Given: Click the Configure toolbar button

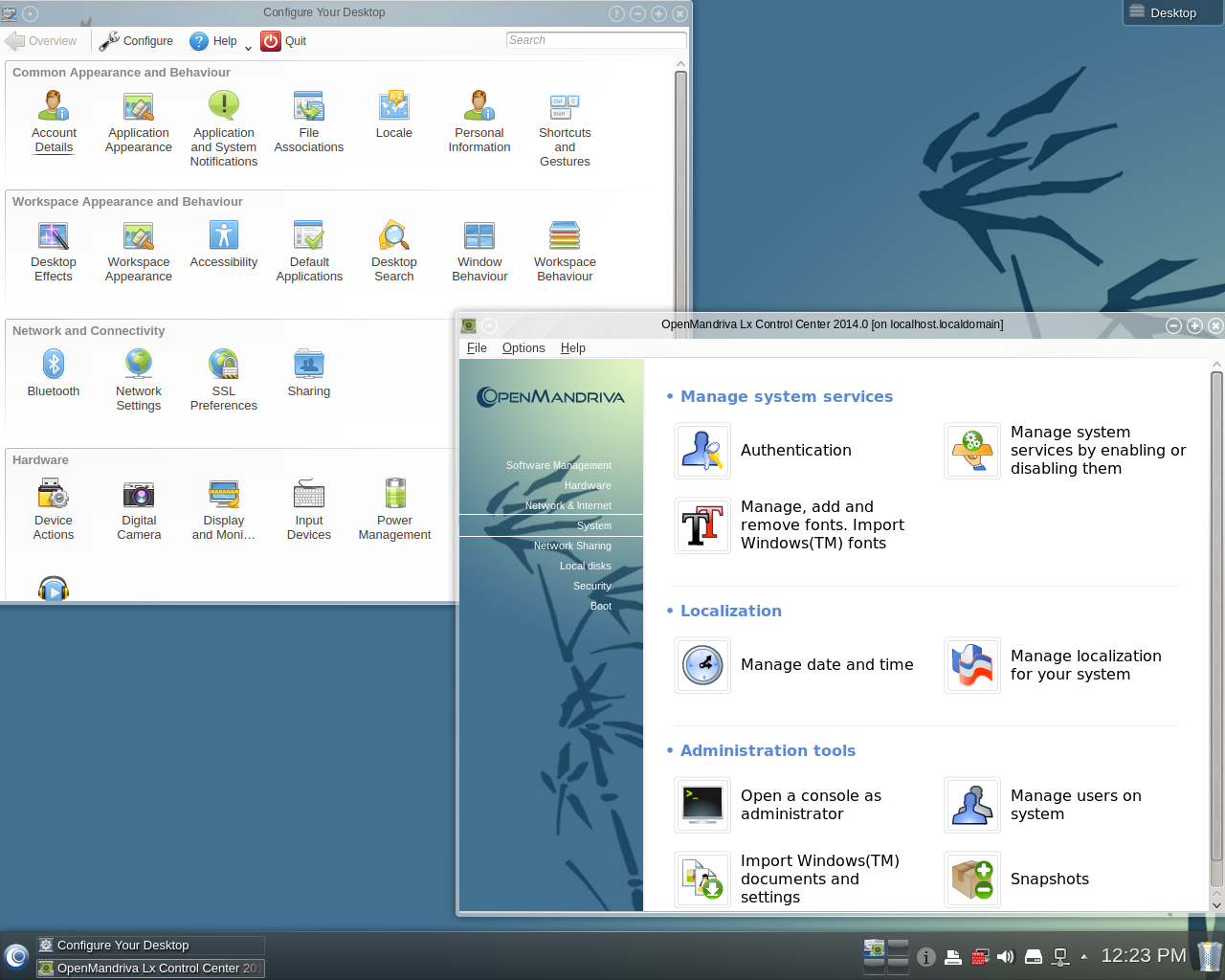Looking at the screenshot, I should tap(137, 41).
